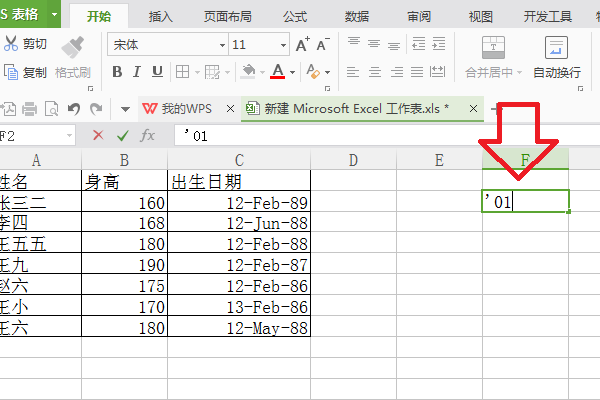Image resolution: width=600 pixels, height=400 pixels.
Task: Decrease font size with A- icon
Action: coord(323,44)
